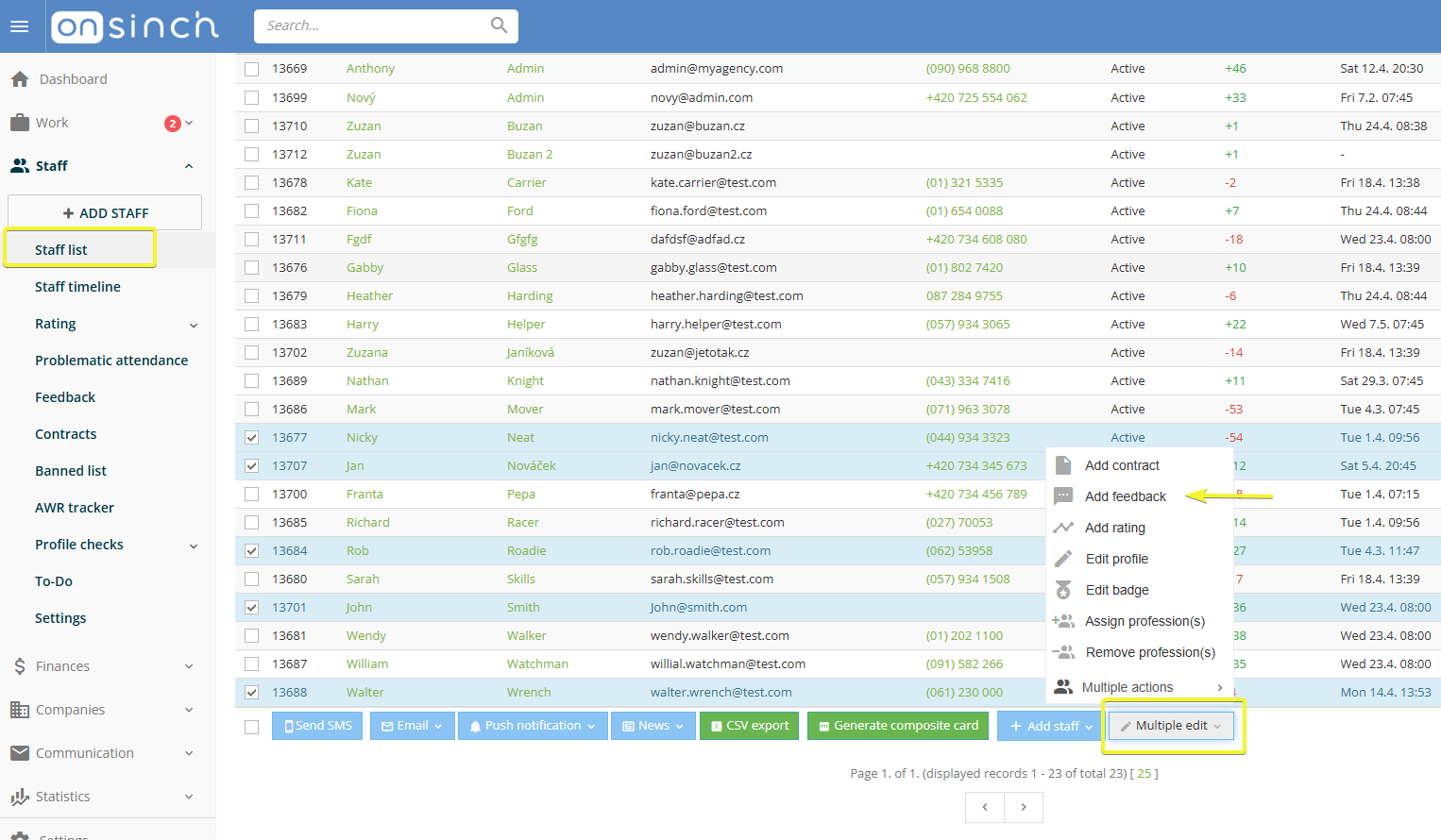Tick the checkbox for Anthony row 13669

251,69
